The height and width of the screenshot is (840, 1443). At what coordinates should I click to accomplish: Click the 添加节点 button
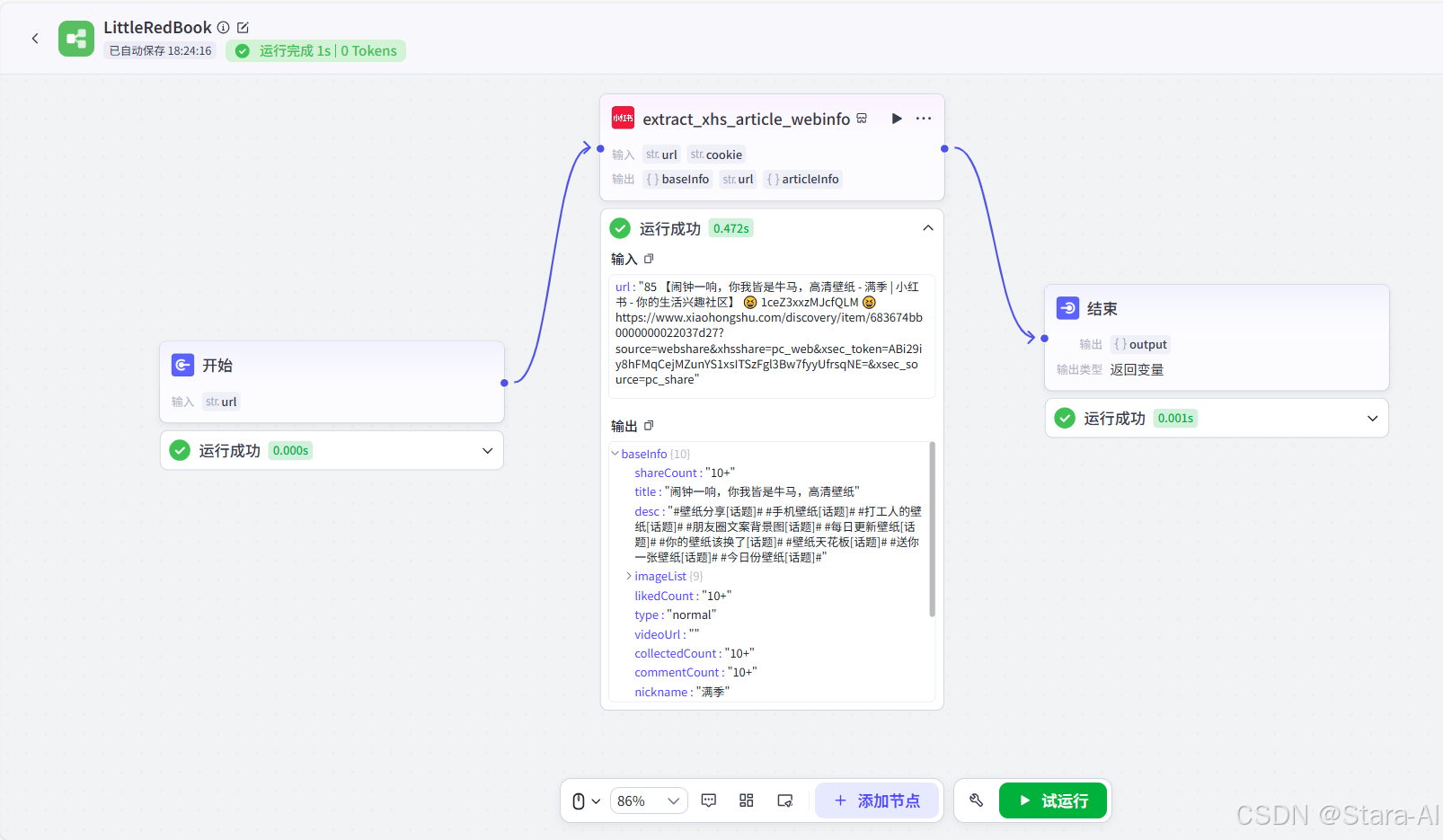pyautogui.click(x=877, y=800)
